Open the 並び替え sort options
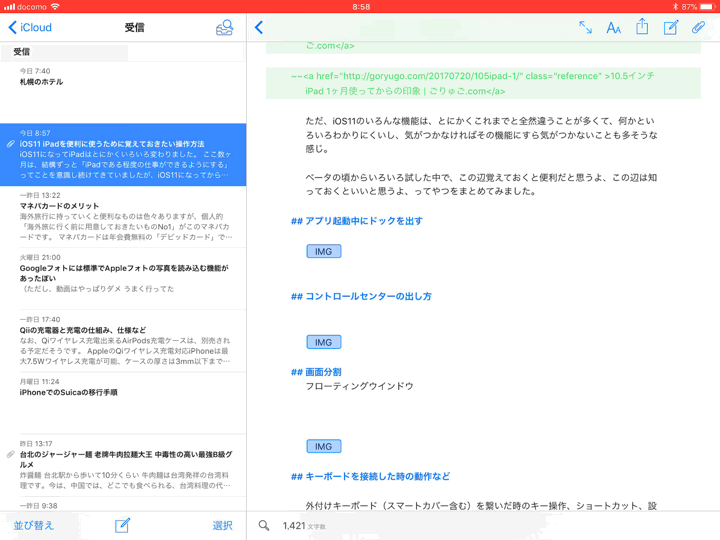 pyautogui.click(x=33, y=525)
